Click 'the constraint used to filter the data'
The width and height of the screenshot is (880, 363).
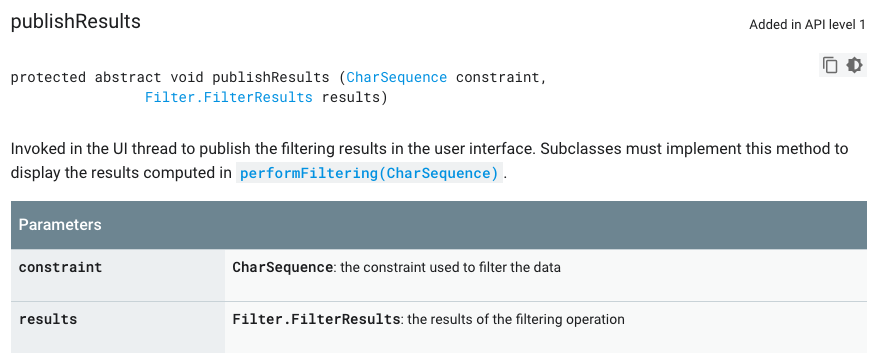(x=451, y=267)
